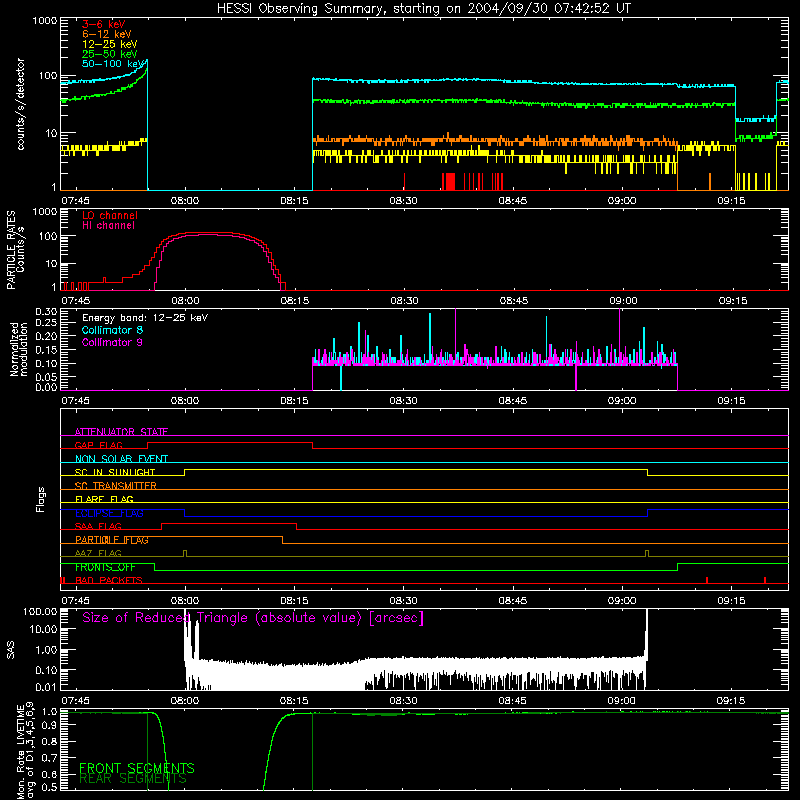
Task: Select the SAA_FLAG label
Action: (98, 526)
